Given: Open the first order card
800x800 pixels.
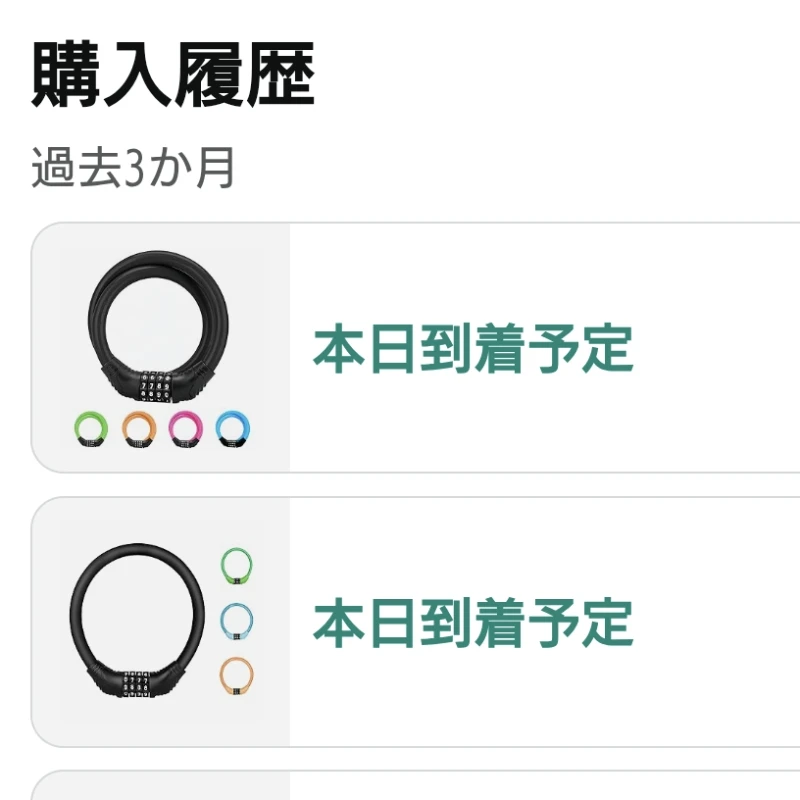Looking at the screenshot, I should (400, 345).
